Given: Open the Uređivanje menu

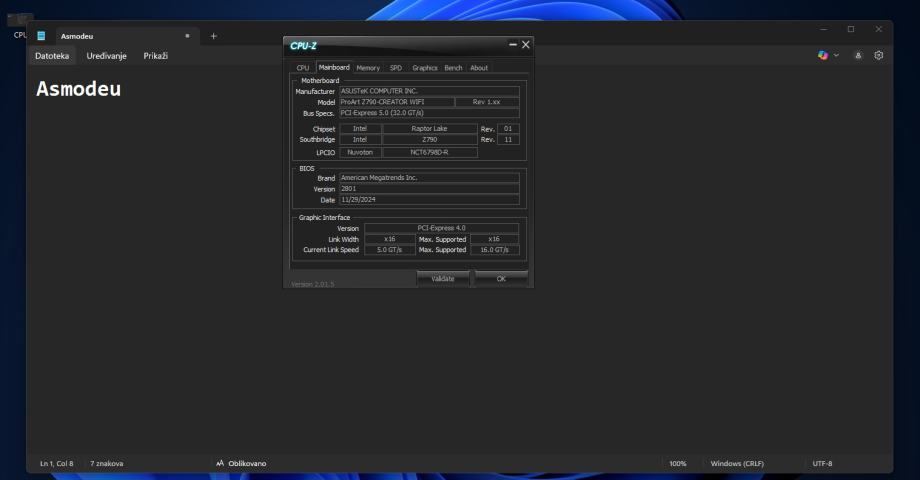Looking at the screenshot, I should coord(106,56).
